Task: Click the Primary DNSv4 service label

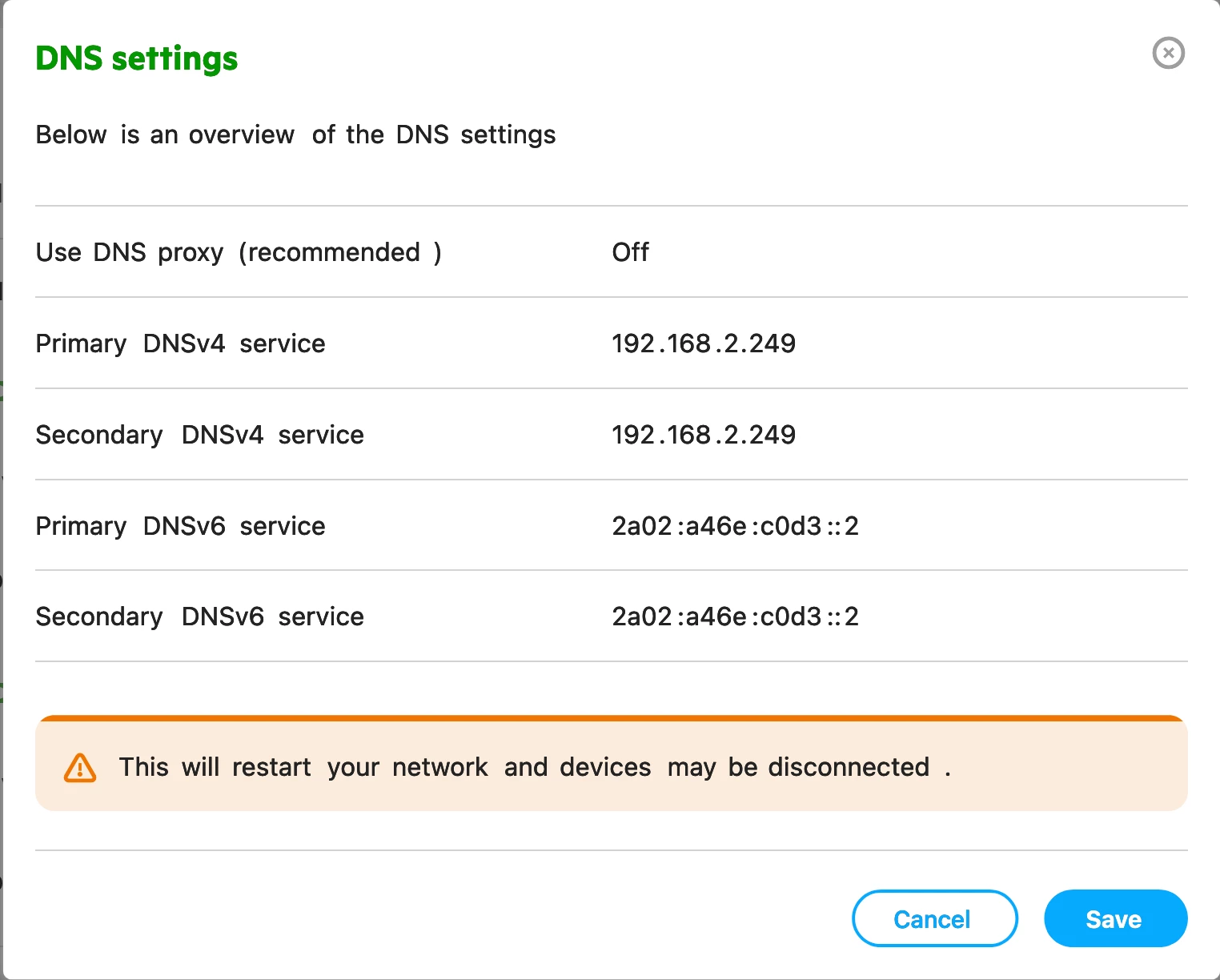Action: (181, 343)
